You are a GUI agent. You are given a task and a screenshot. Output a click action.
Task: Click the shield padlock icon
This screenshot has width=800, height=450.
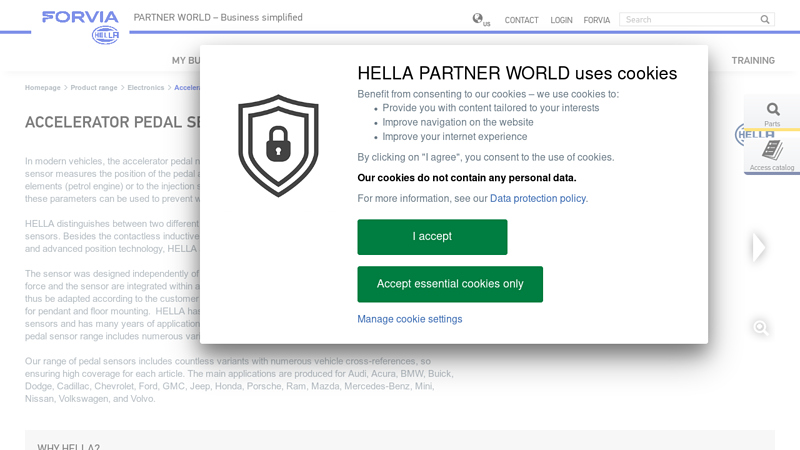[x=278, y=146]
